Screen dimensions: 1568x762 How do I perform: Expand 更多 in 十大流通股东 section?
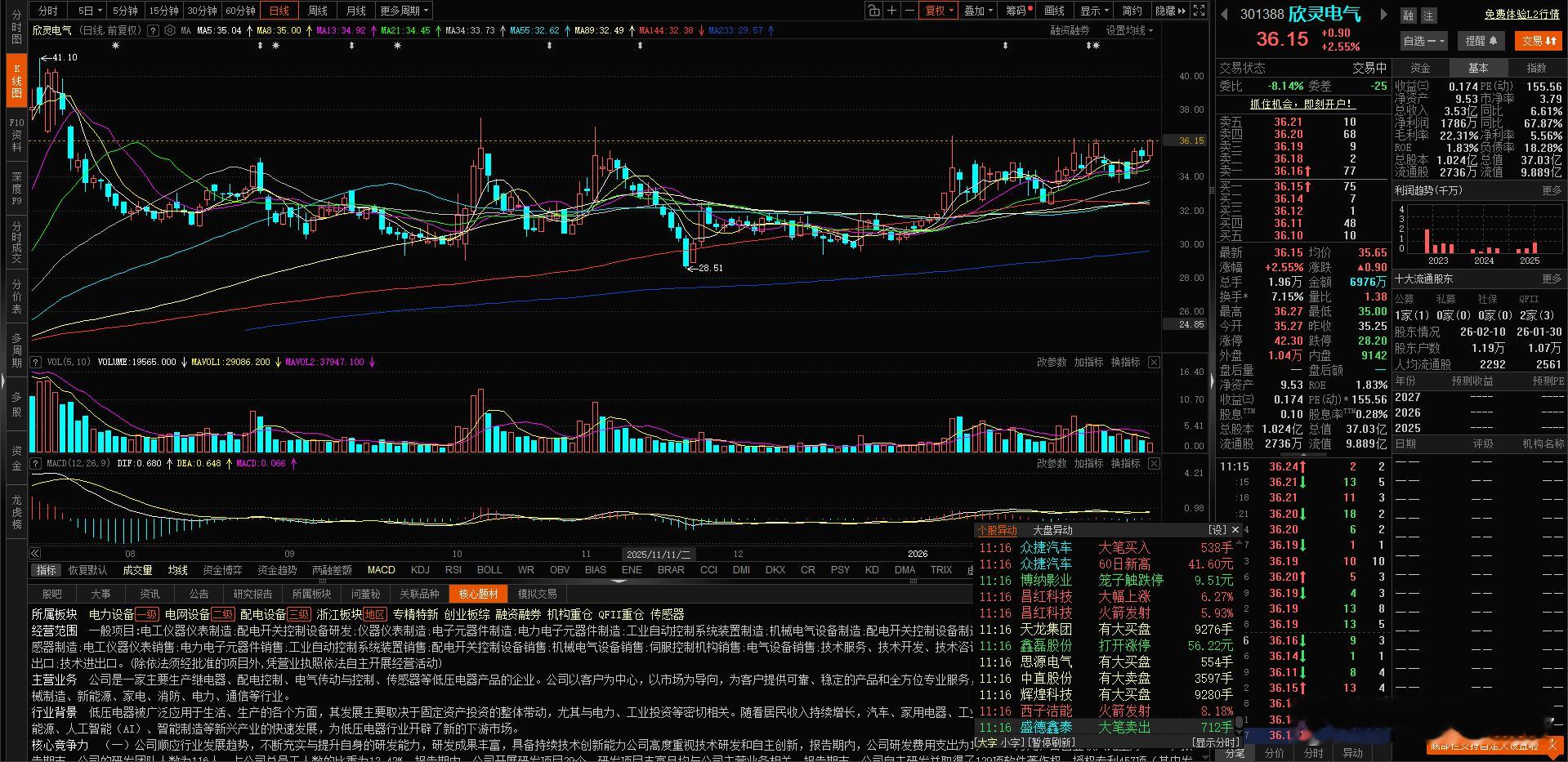click(x=1552, y=279)
